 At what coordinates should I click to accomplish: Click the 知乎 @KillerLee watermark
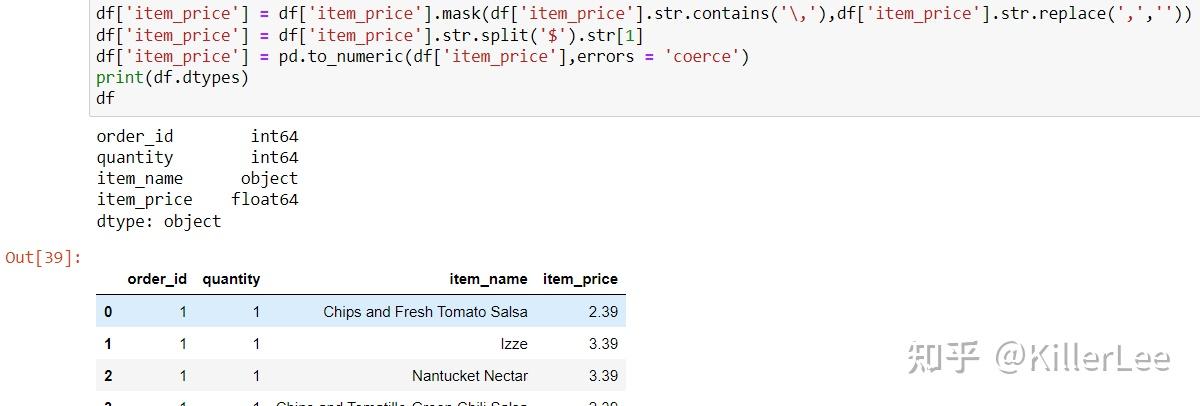(x=1037, y=357)
